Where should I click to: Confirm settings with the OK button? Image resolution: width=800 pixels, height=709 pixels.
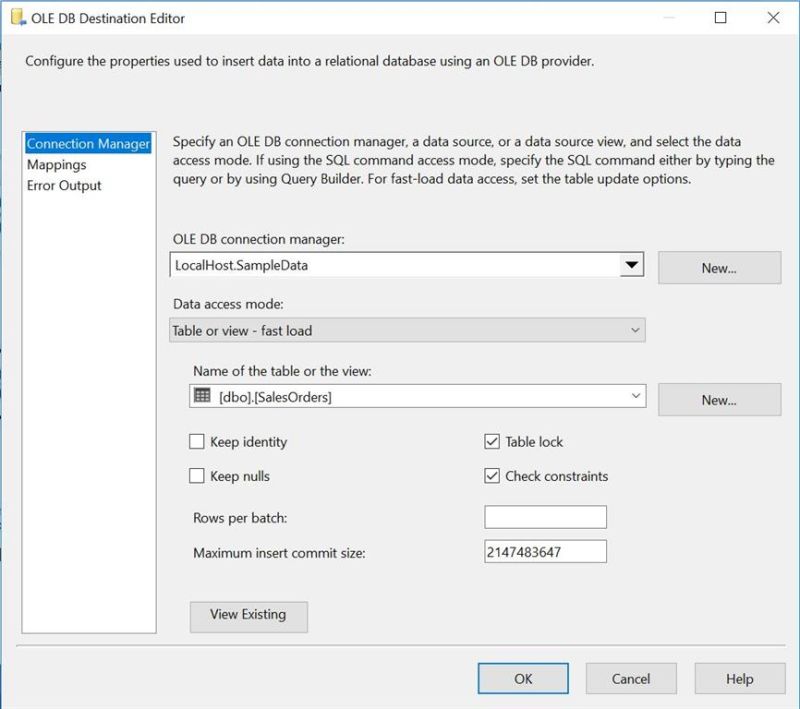(x=522, y=678)
